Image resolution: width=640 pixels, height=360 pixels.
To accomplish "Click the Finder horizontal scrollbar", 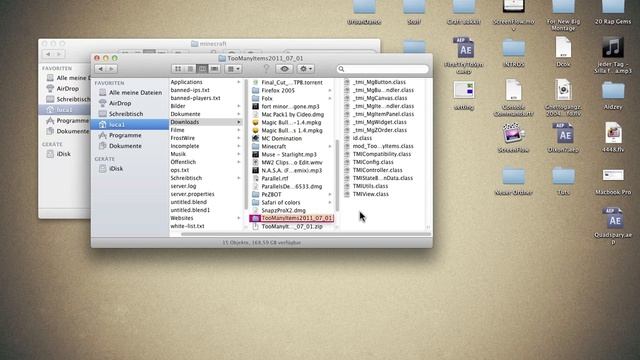I will point(306,234).
